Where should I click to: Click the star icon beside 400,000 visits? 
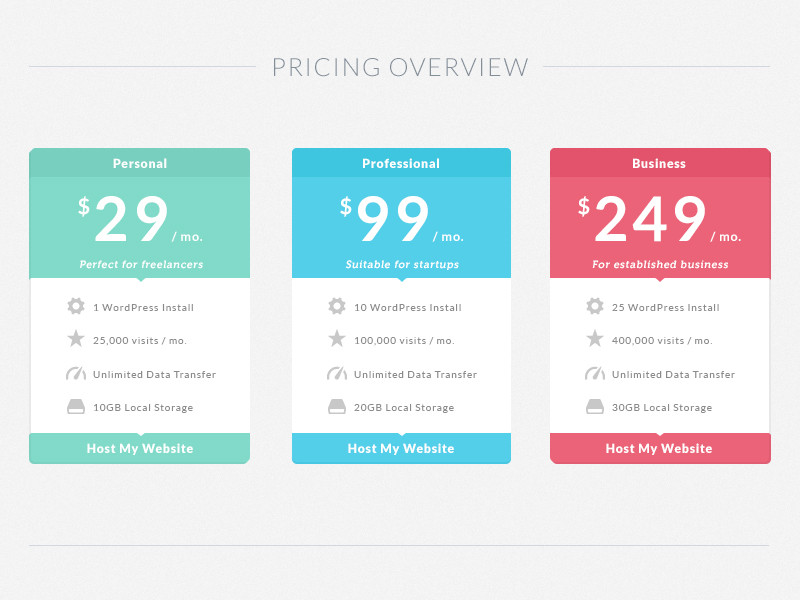click(x=595, y=339)
